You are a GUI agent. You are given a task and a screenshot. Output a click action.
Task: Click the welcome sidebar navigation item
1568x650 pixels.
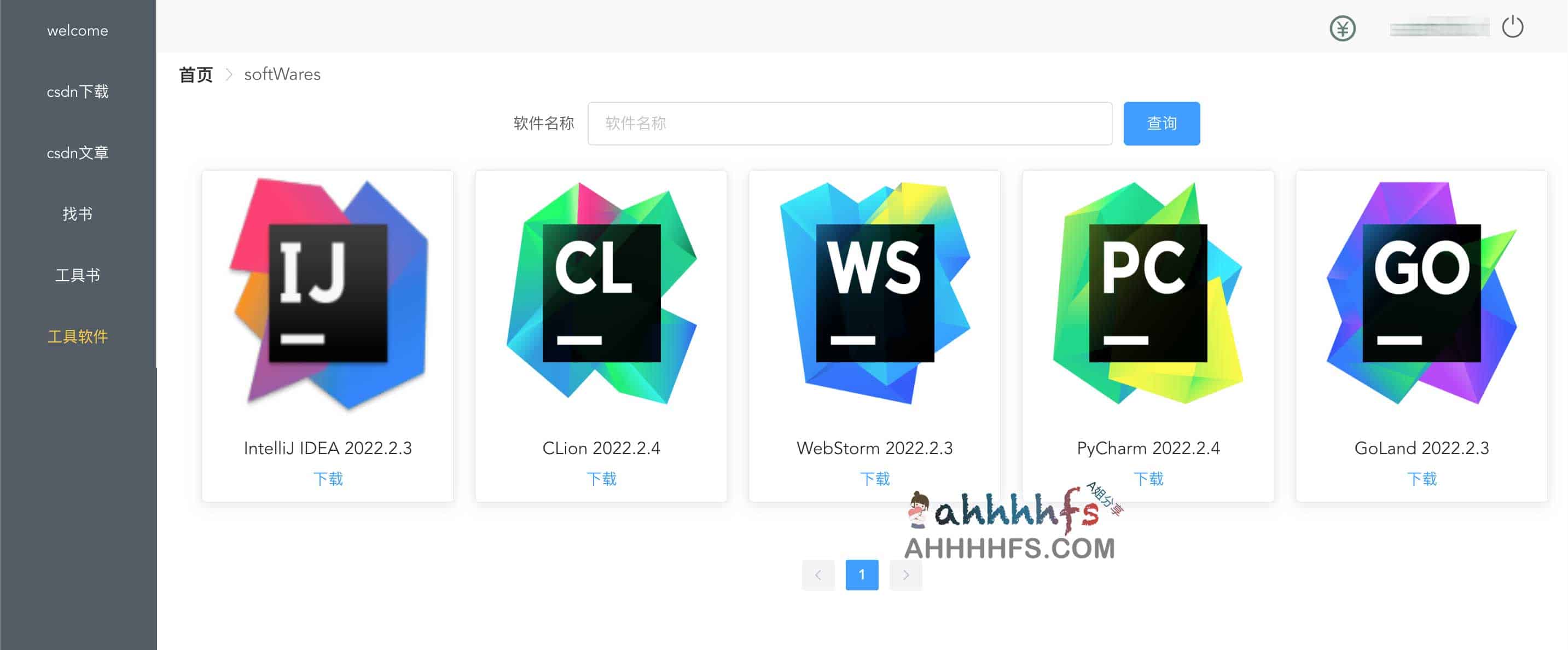click(78, 31)
